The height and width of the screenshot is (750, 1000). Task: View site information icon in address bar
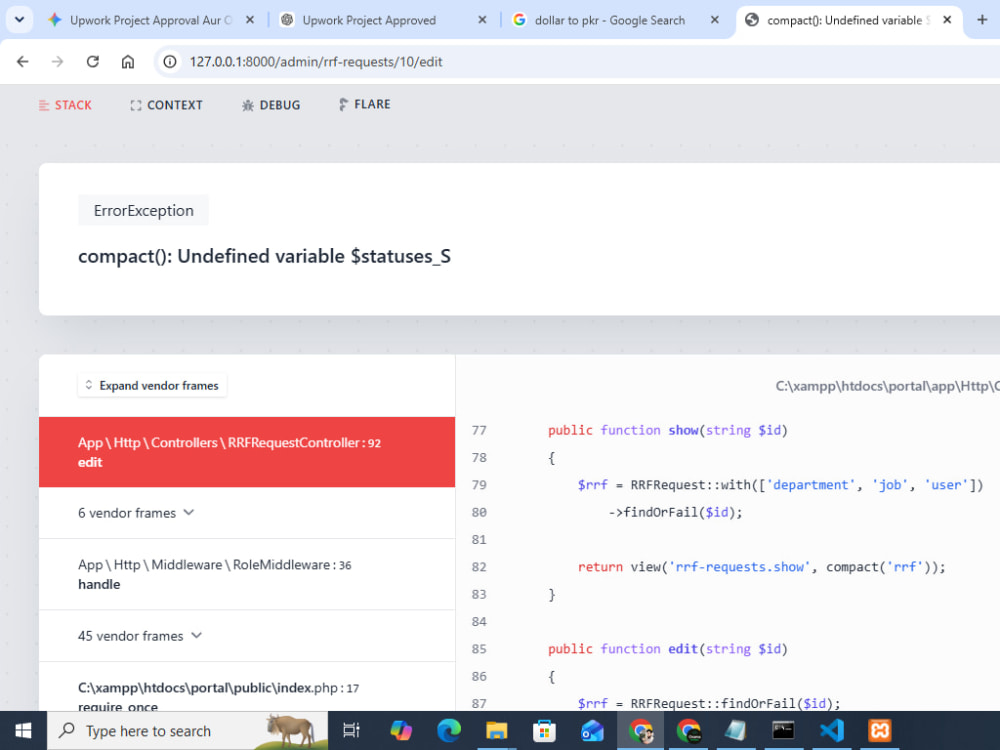[x=170, y=62]
